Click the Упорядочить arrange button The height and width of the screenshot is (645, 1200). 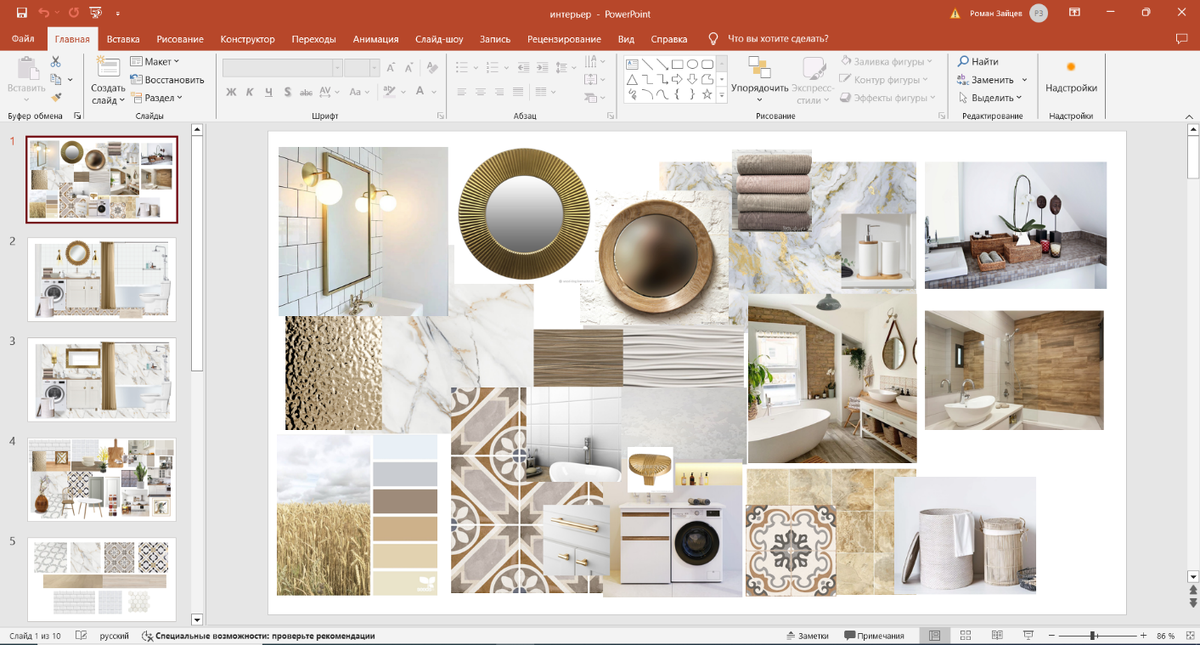click(759, 78)
